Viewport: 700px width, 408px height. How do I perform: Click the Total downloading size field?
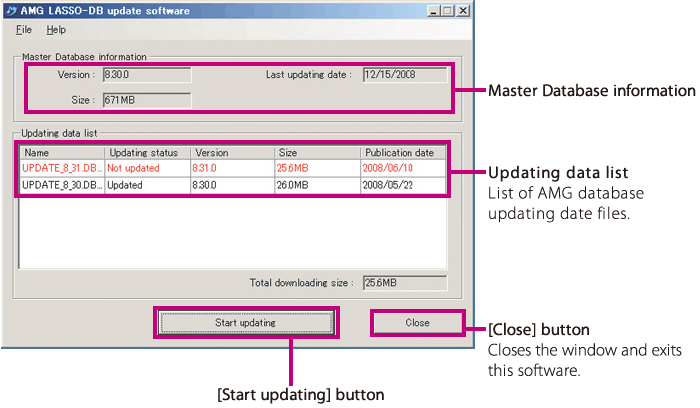[x=404, y=283]
